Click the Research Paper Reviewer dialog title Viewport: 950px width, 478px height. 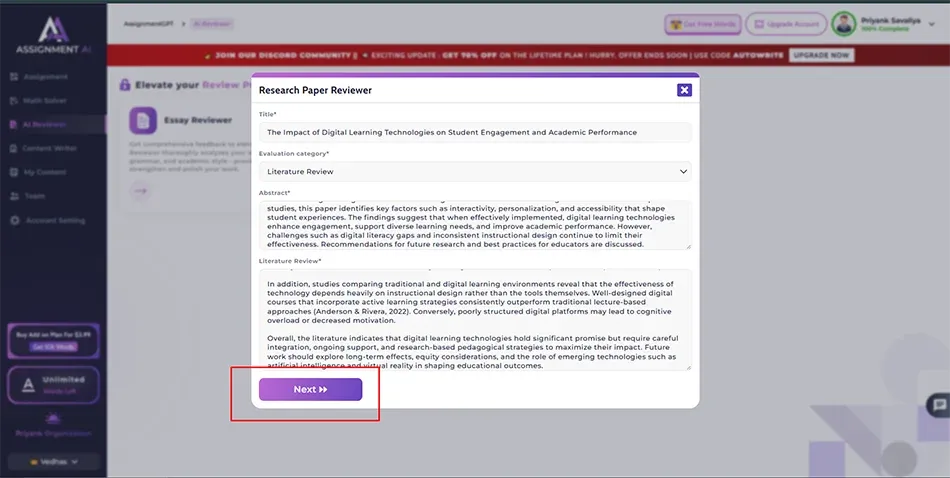point(315,90)
